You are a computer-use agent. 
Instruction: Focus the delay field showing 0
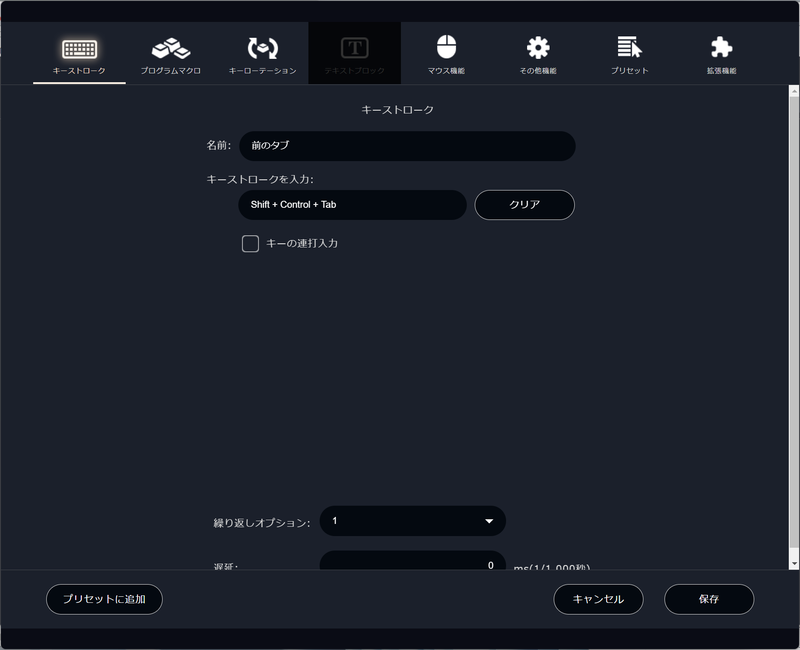(x=413, y=560)
